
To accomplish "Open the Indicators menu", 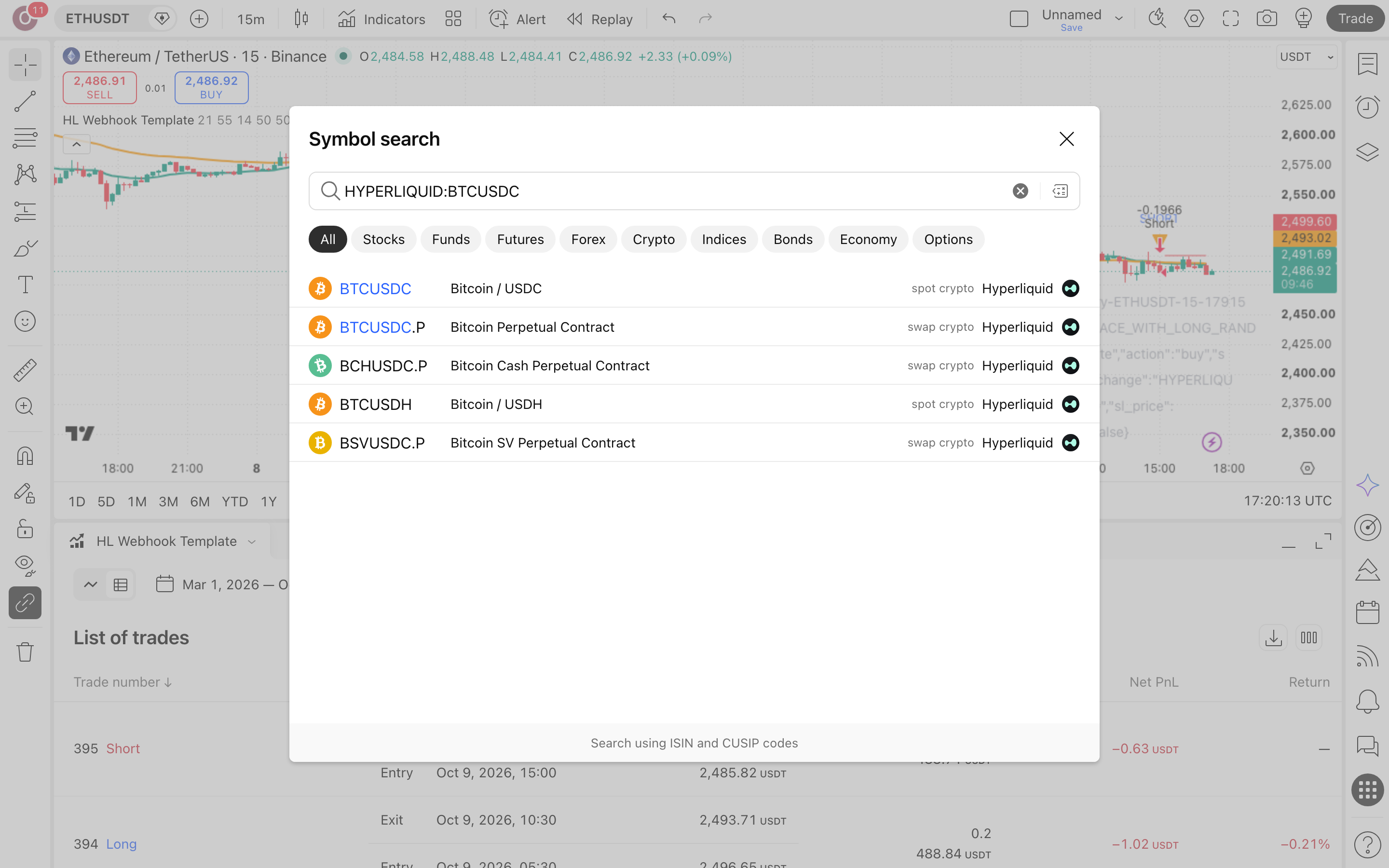I will [x=381, y=19].
